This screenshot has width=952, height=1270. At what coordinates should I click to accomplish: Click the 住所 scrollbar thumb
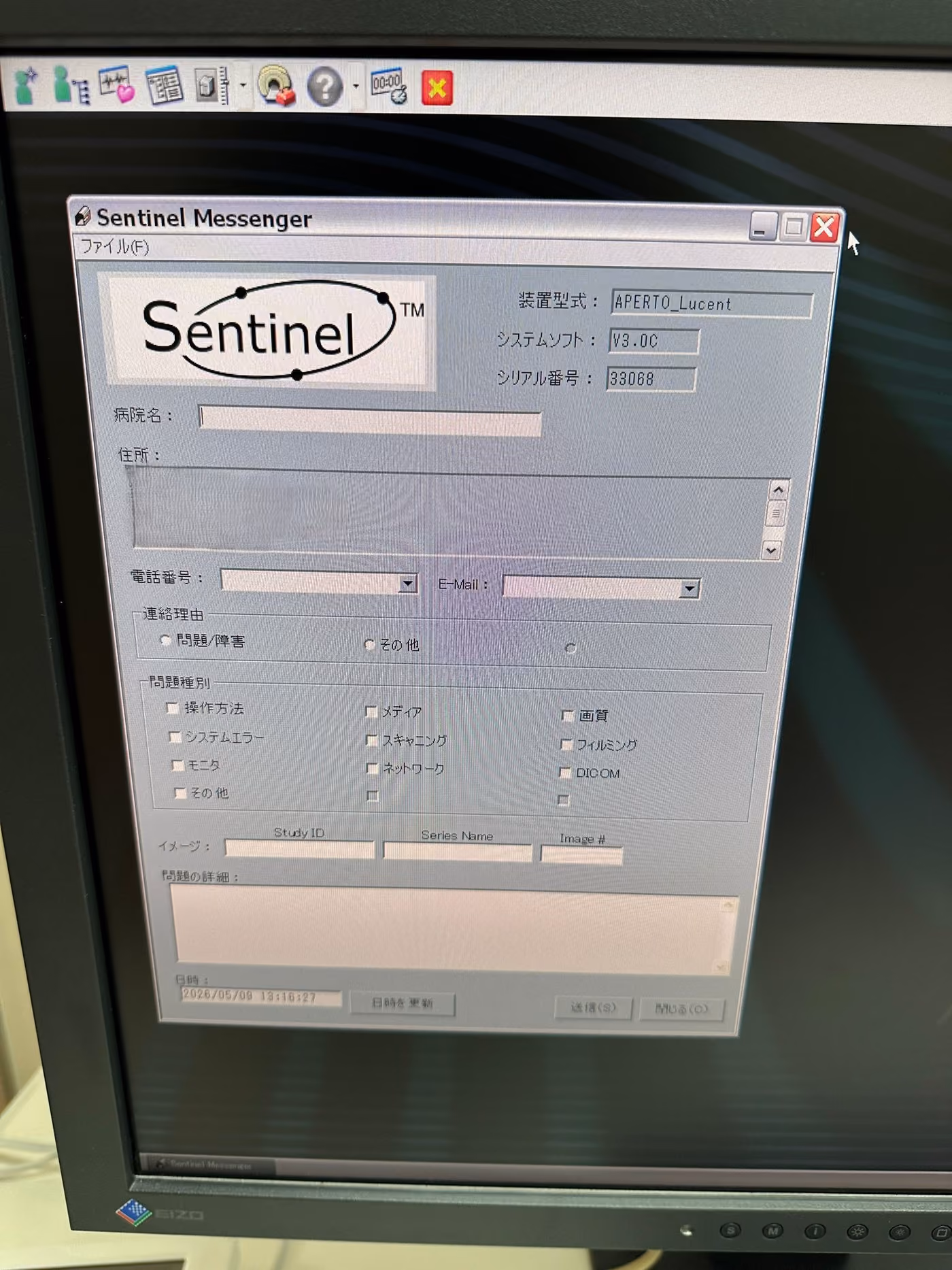point(775,514)
